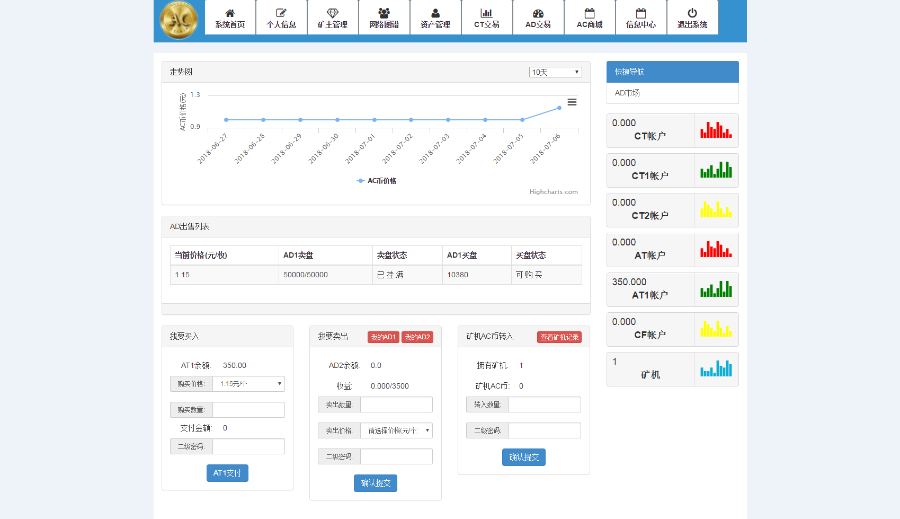Click the 收益 0.000/3500 value

coord(390,386)
